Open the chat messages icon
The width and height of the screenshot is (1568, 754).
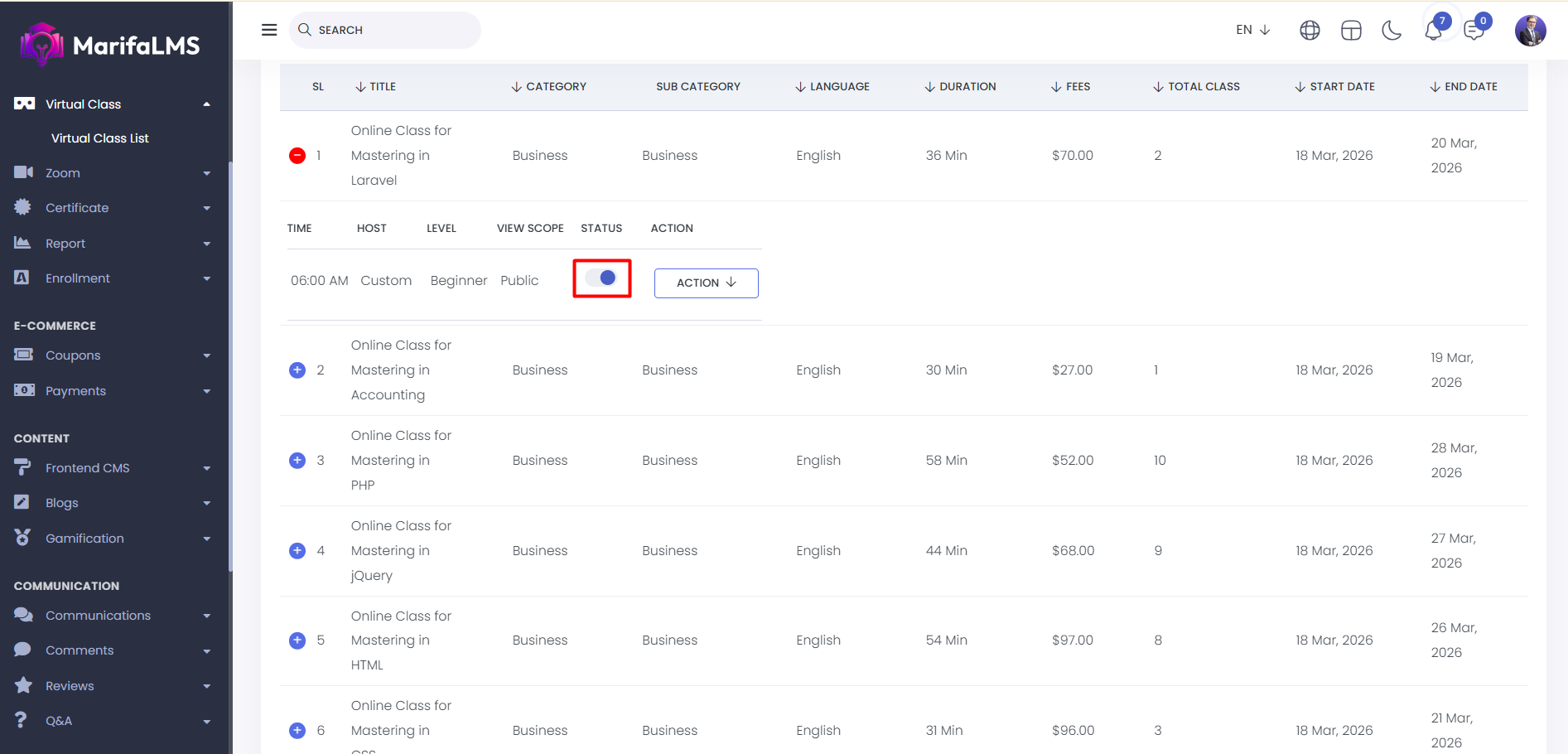[x=1474, y=31]
